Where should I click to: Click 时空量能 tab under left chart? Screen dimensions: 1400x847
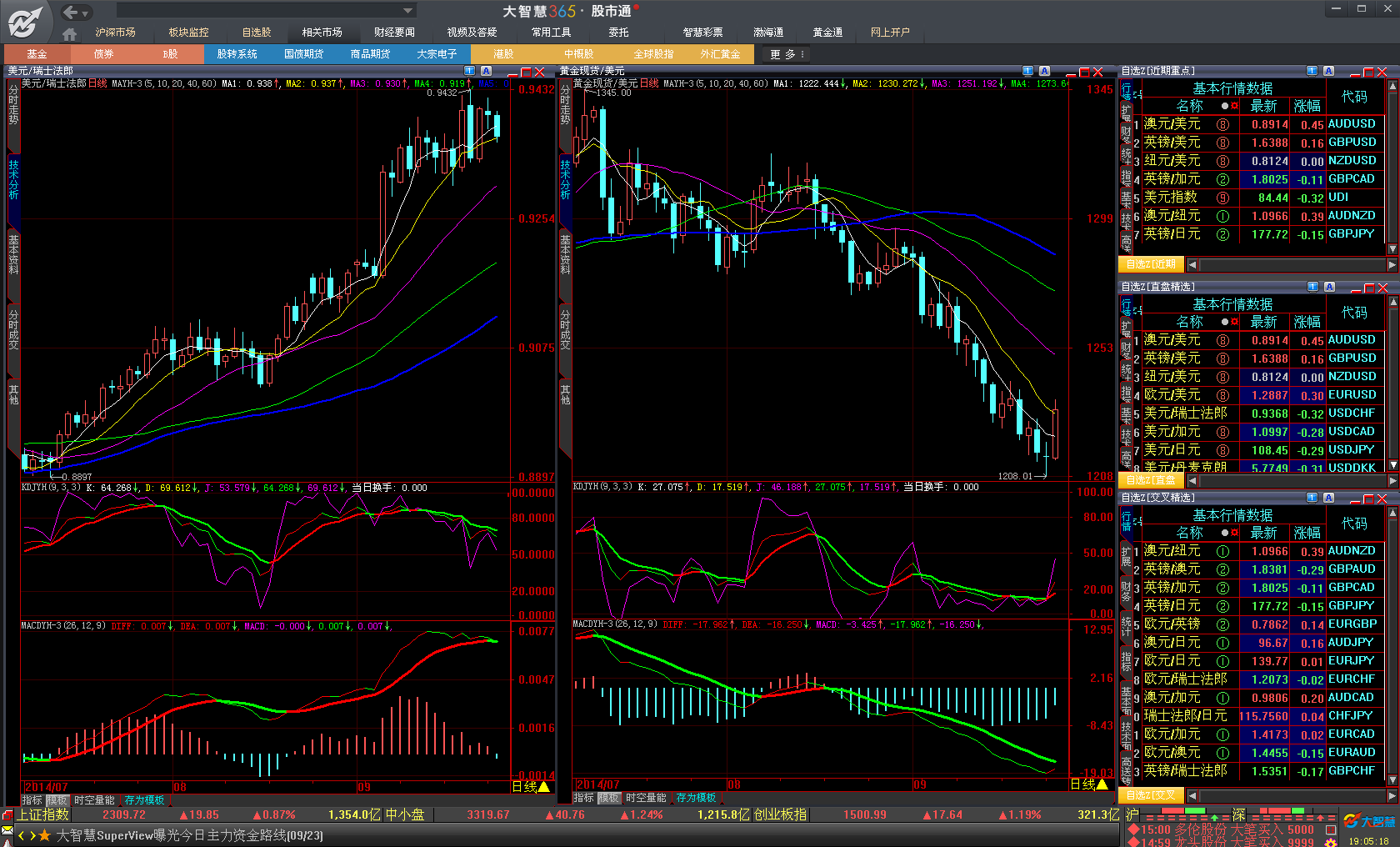tap(94, 800)
